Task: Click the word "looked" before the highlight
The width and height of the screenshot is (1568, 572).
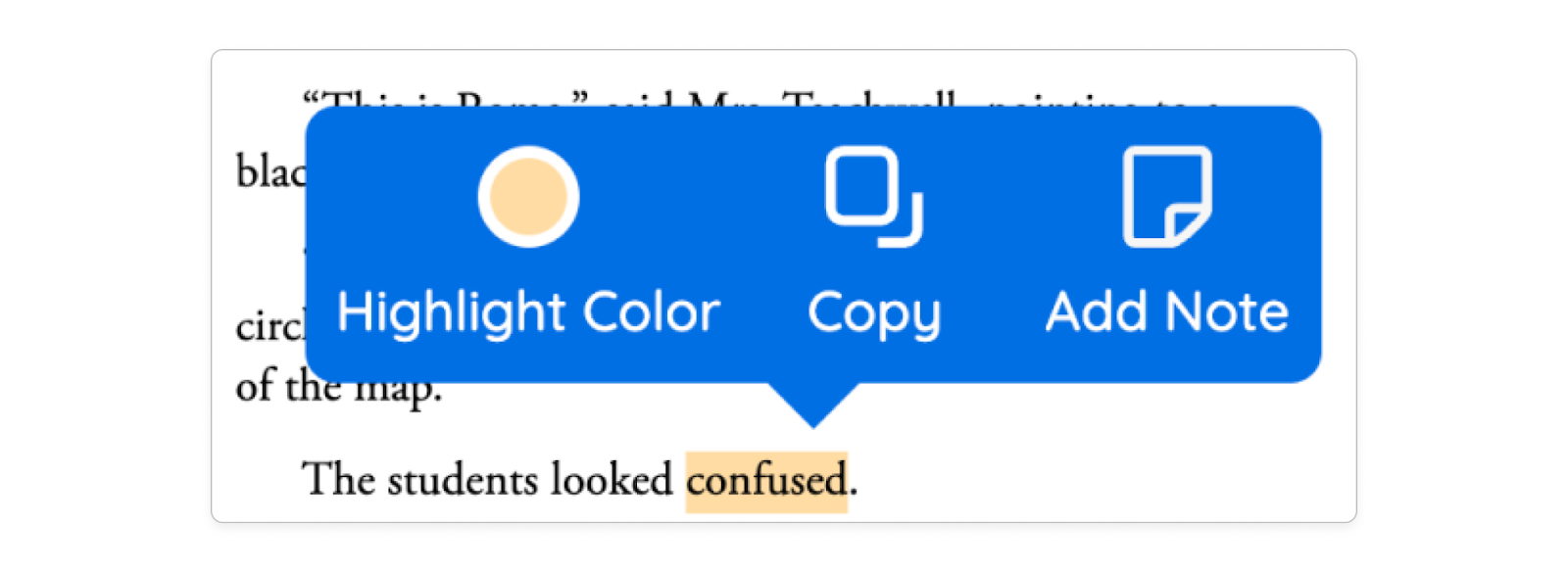Action: tap(611, 481)
